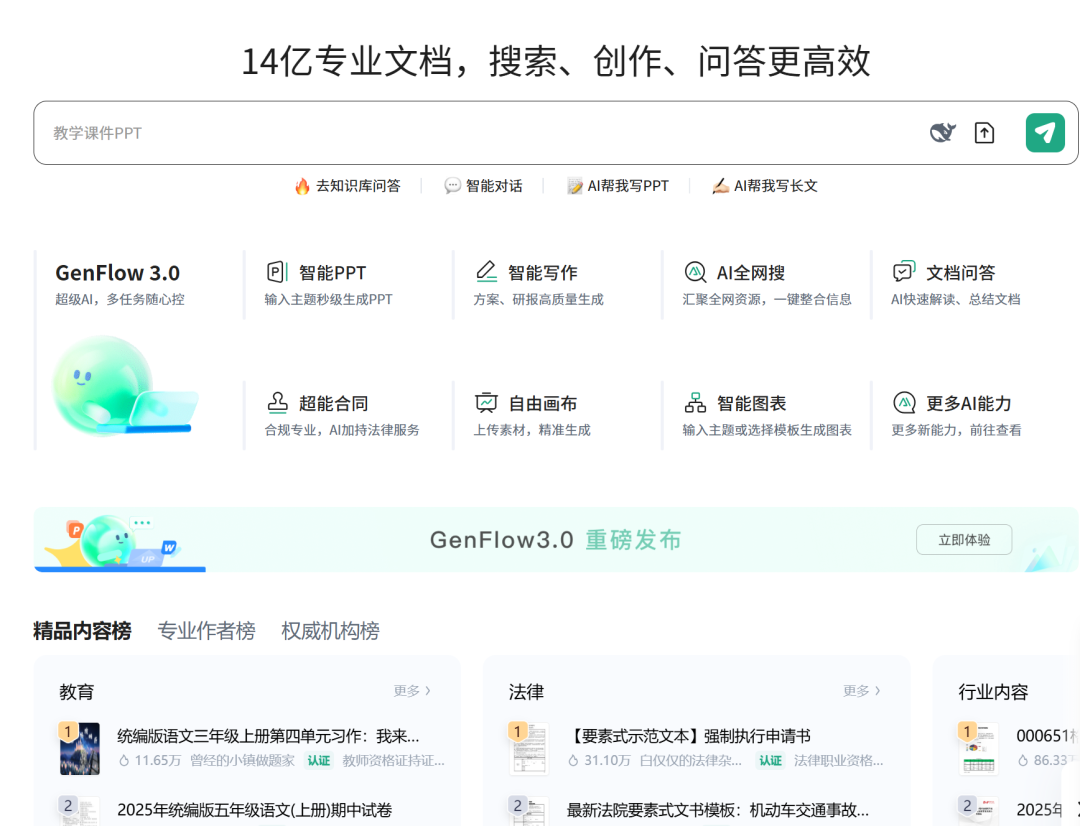Click the 认证 badge under 强制执行申请书

click(x=770, y=761)
